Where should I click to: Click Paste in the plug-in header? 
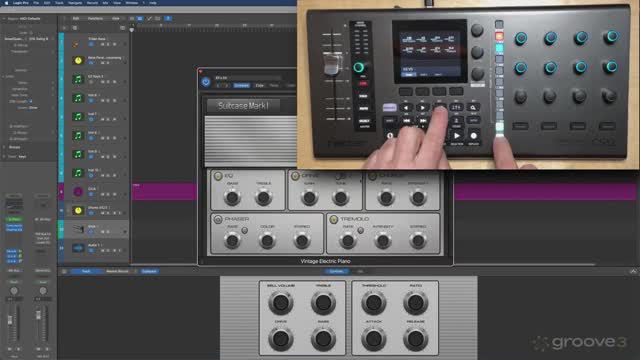pyautogui.click(x=274, y=85)
